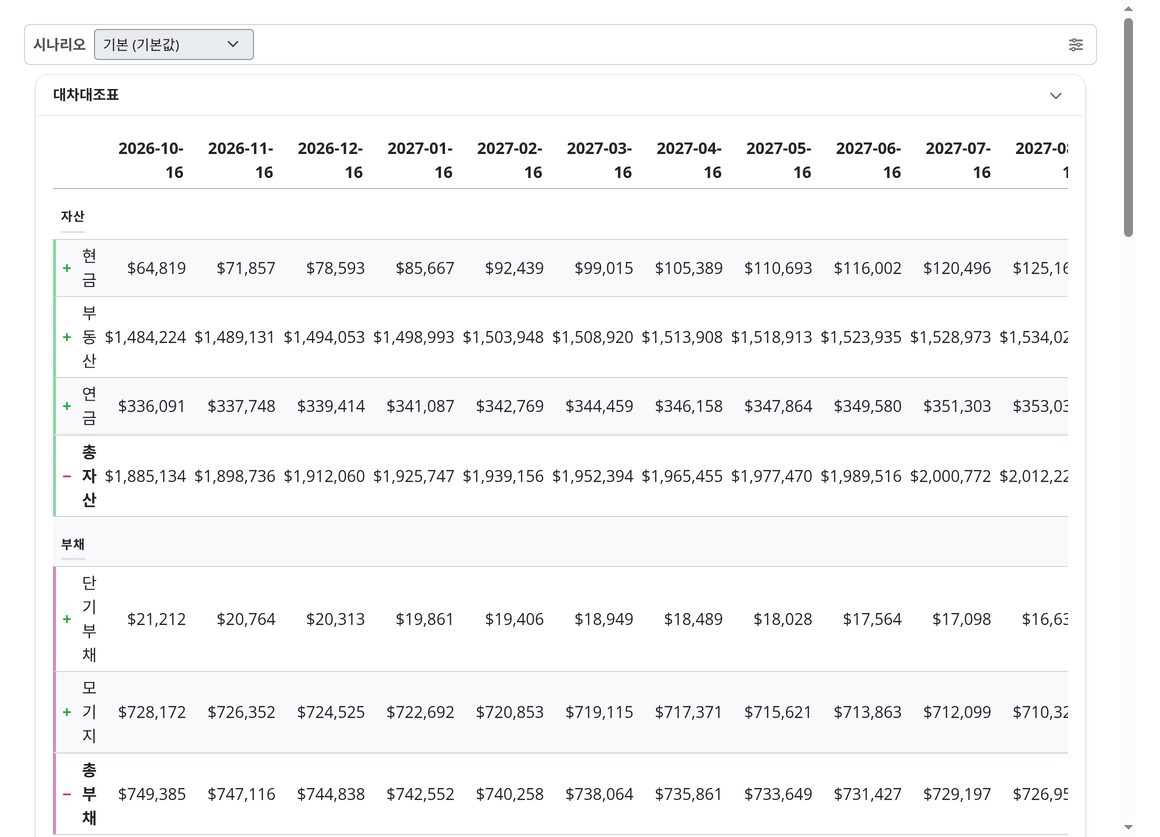Collapse the 총자산 row minus icon
Viewport: 1160px width, 837px height.
click(x=67, y=476)
